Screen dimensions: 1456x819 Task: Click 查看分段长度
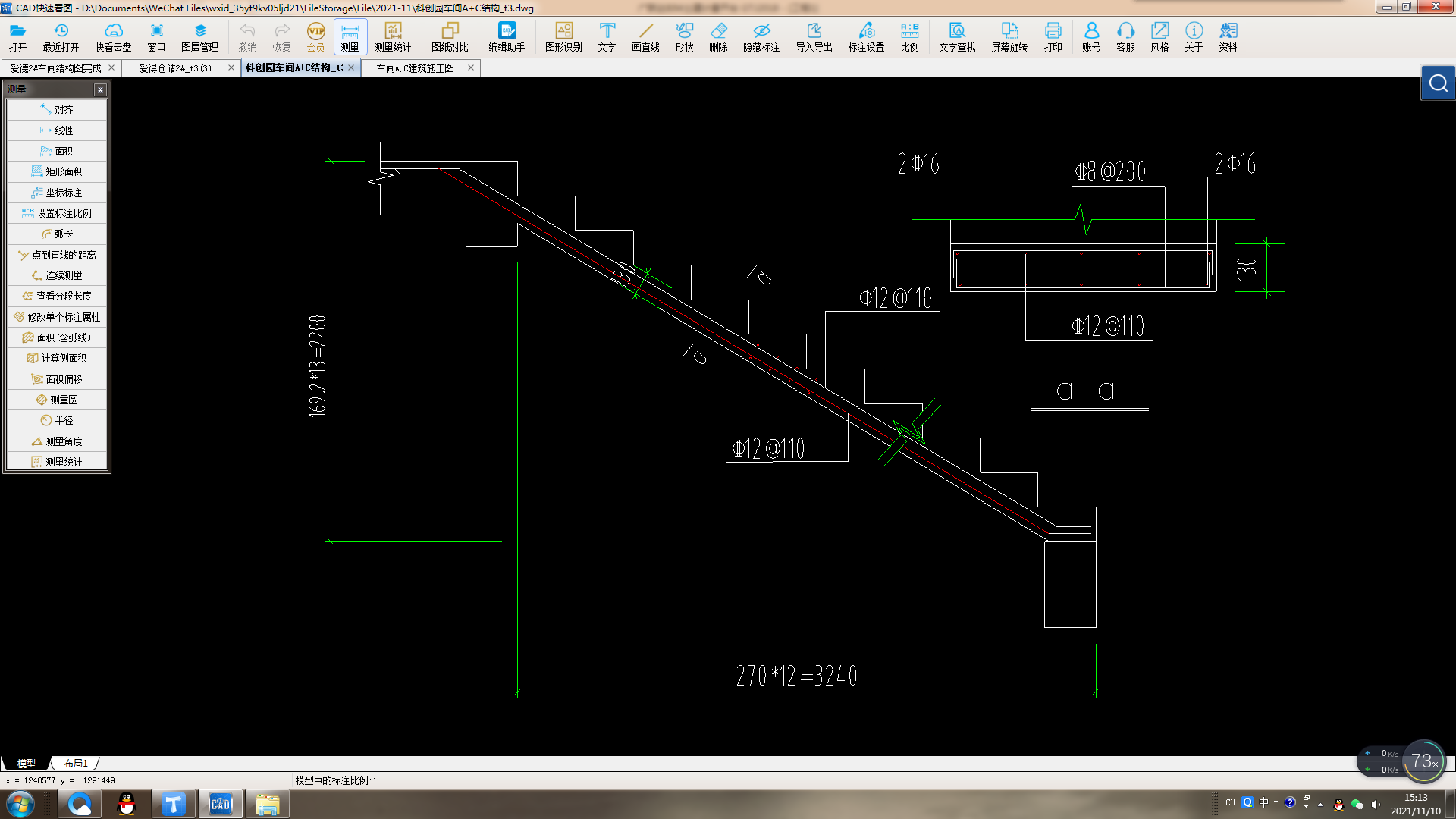[x=57, y=296]
